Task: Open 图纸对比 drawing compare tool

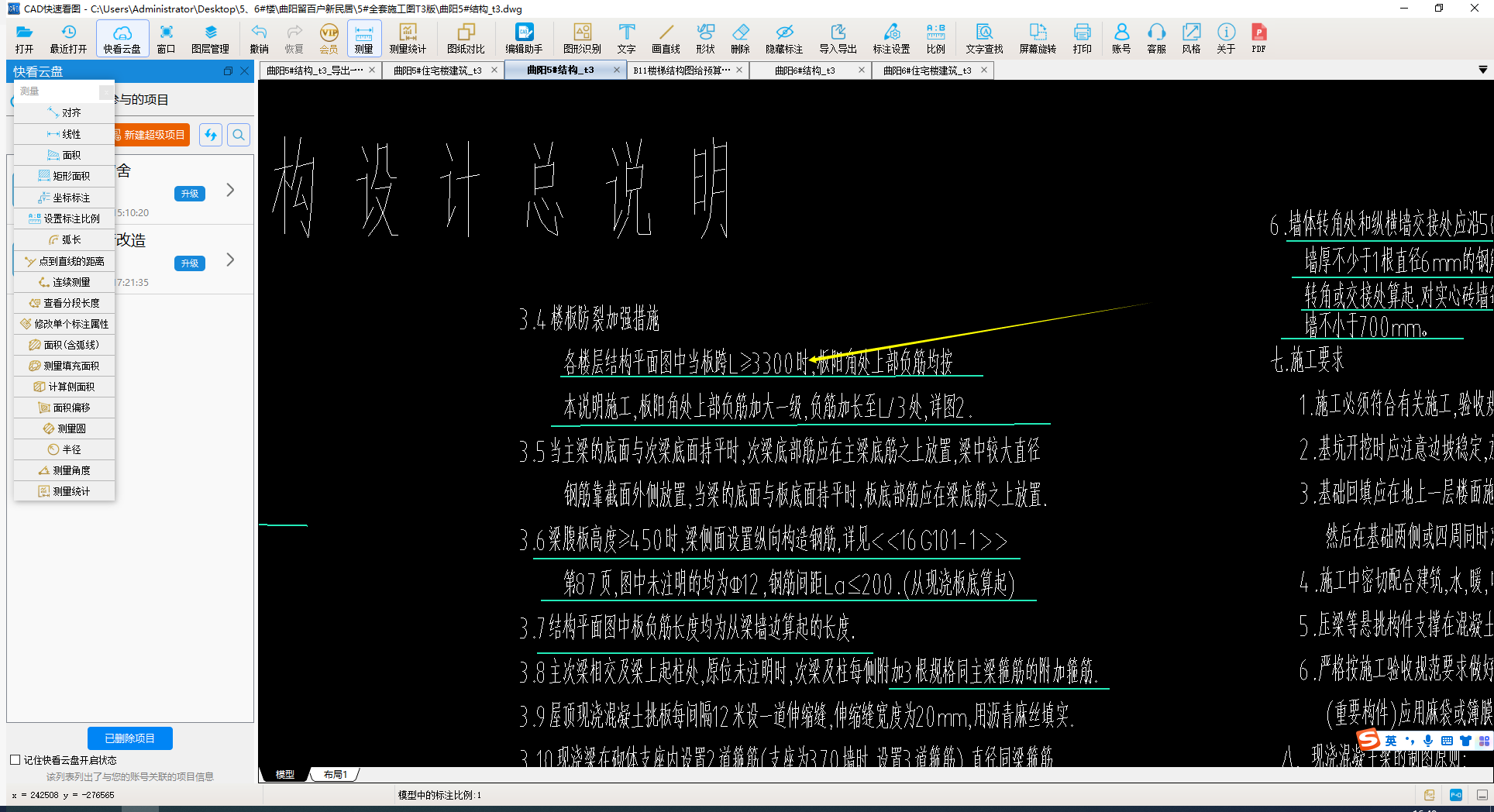Action: coord(466,38)
